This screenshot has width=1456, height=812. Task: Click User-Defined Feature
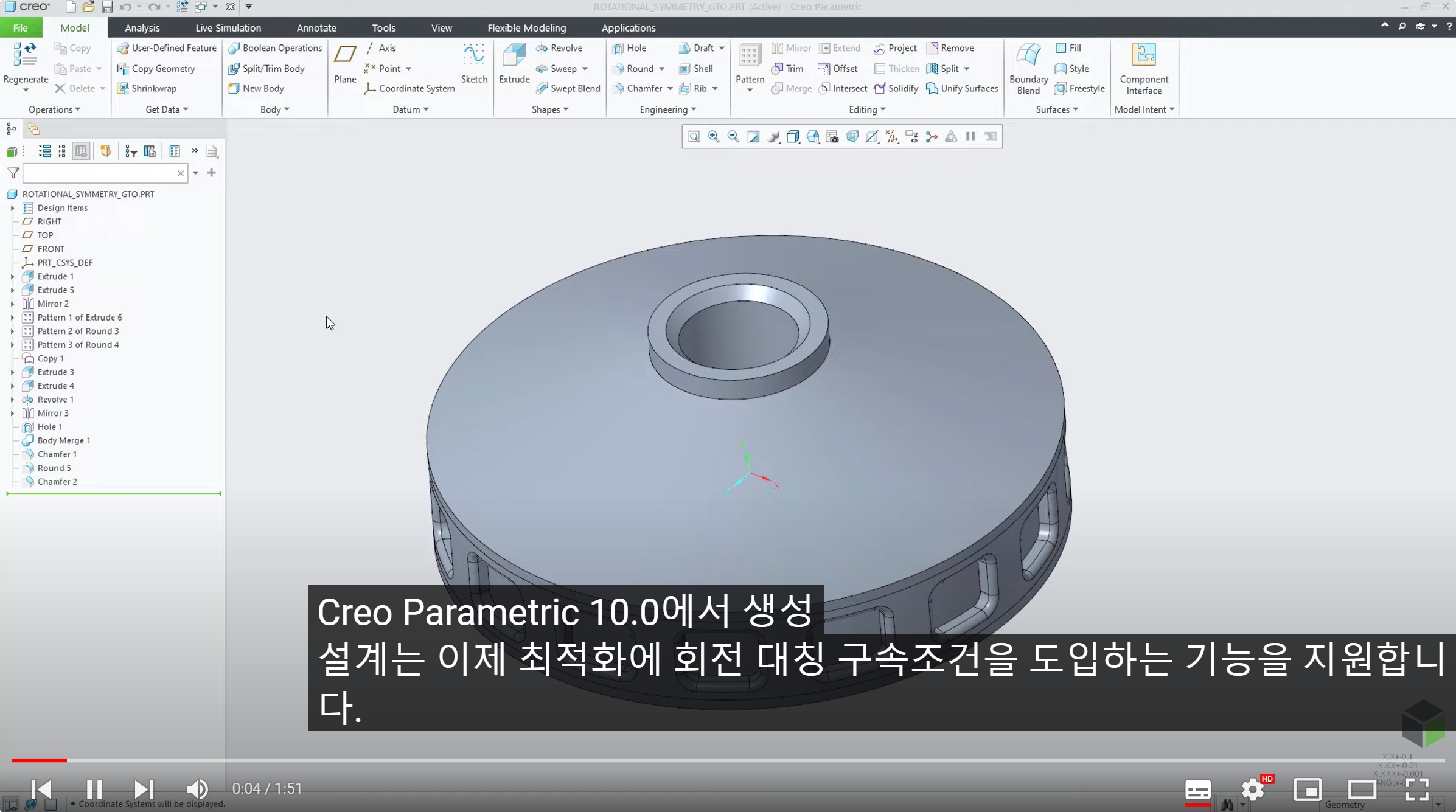pyautogui.click(x=167, y=48)
